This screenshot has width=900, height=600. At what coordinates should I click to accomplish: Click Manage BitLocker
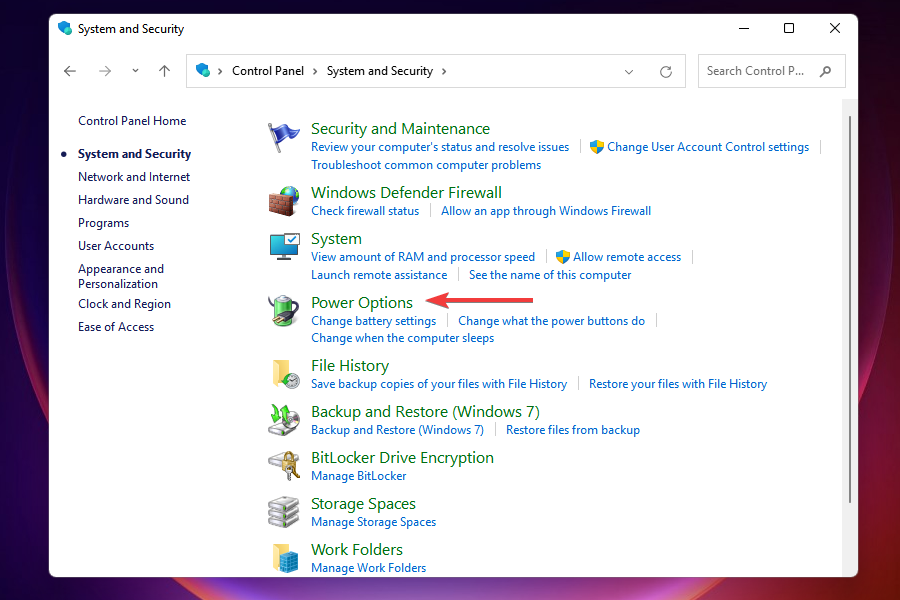pyautogui.click(x=359, y=476)
